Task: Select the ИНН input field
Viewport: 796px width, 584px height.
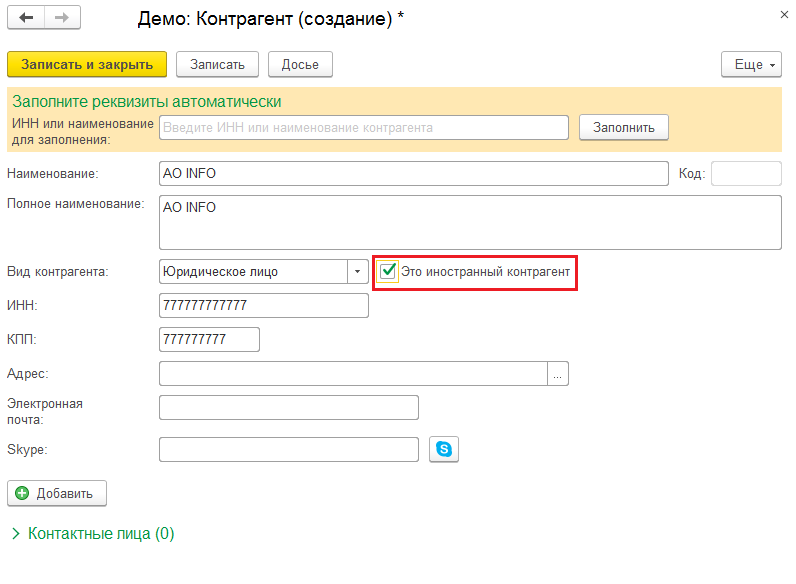Action: point(263,306)
